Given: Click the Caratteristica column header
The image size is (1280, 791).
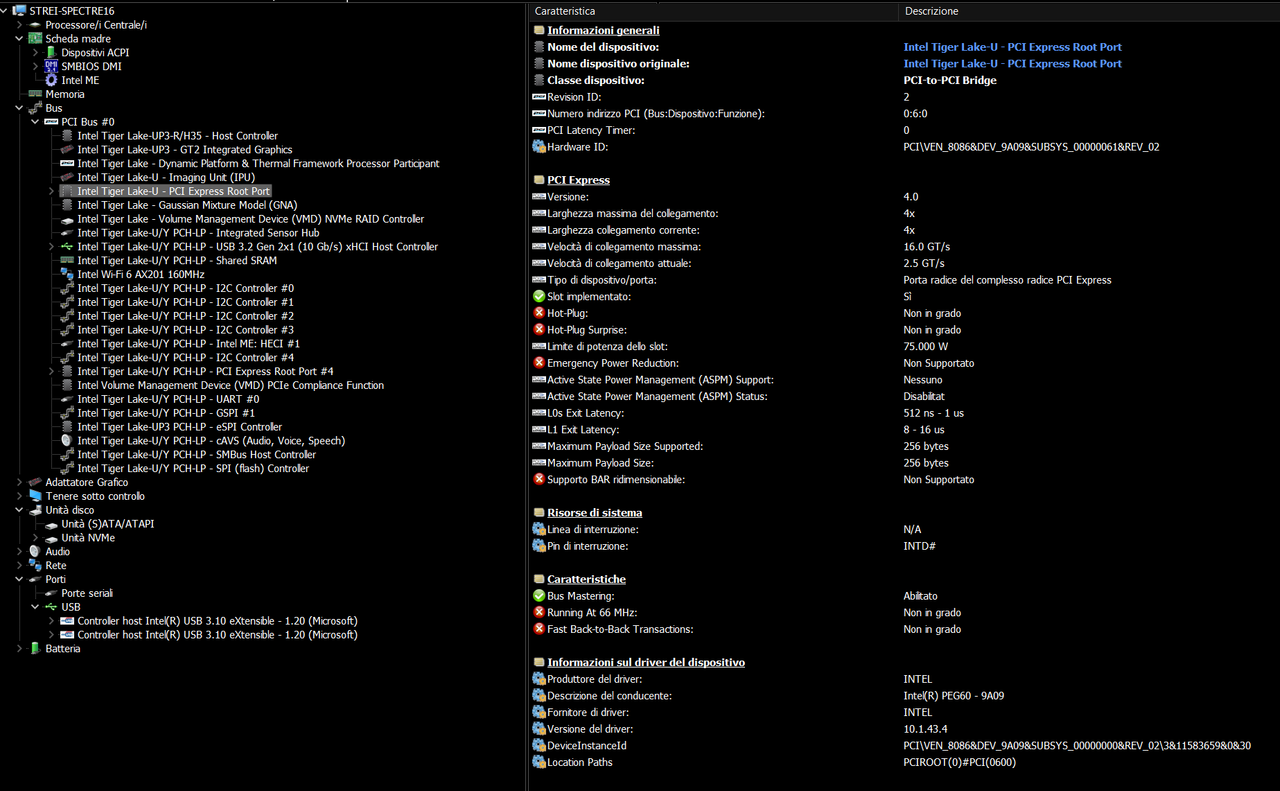Looking at the screenshot, I should [x=713, y=11].
